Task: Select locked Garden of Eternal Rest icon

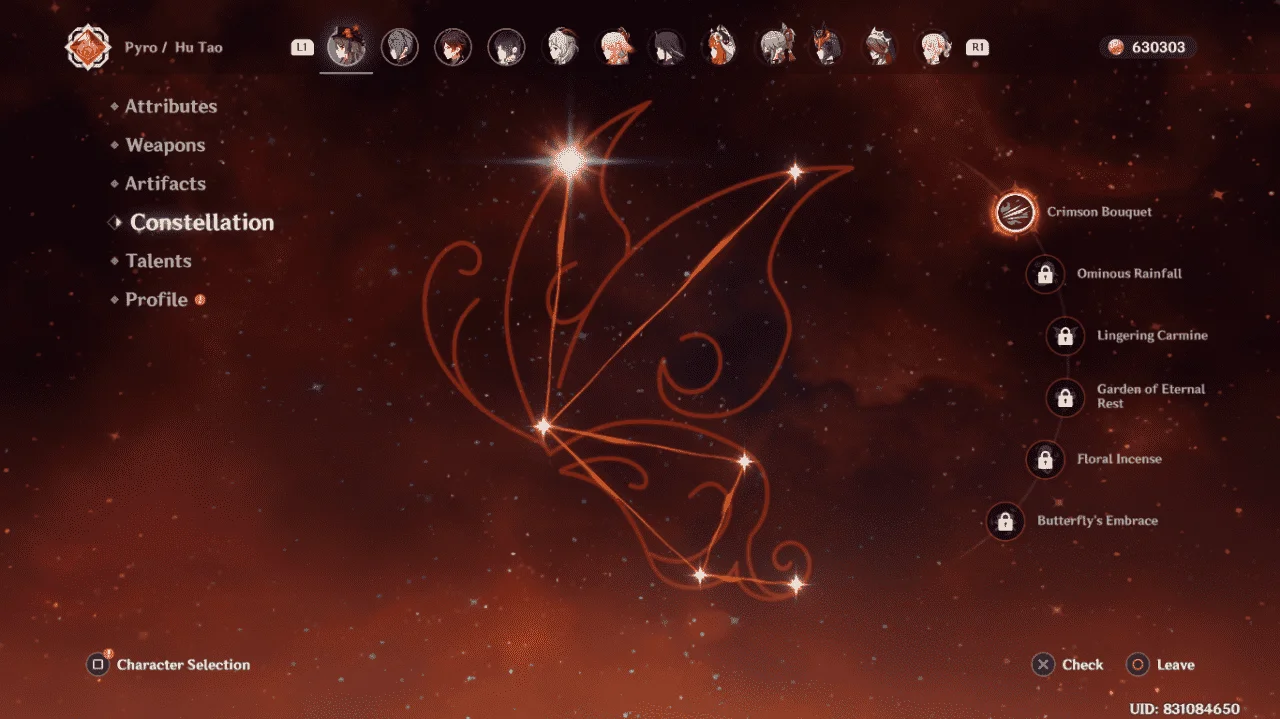Action: 1065,398
